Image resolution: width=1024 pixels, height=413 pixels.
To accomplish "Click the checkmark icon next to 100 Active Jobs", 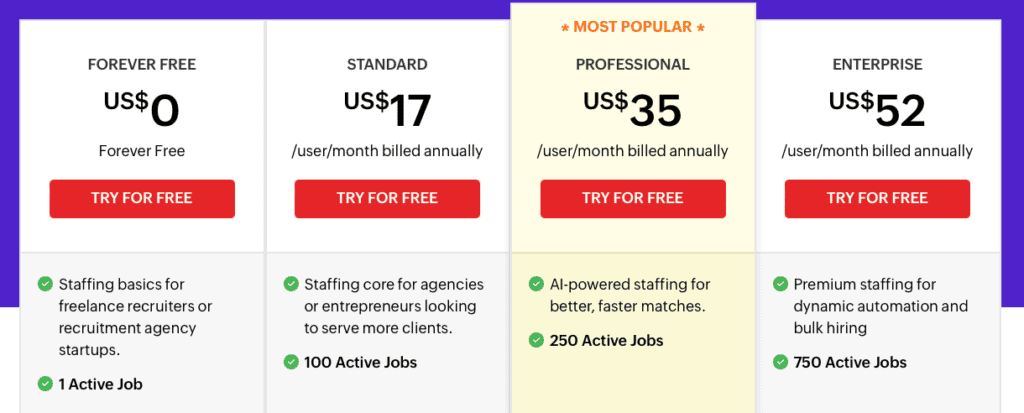I will [x=291, y=362].
